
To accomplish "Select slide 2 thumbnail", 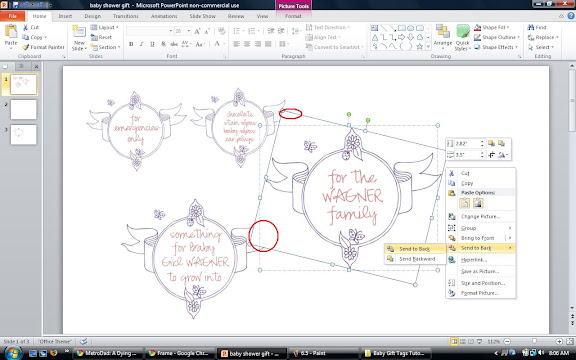I will pos(24,109).
